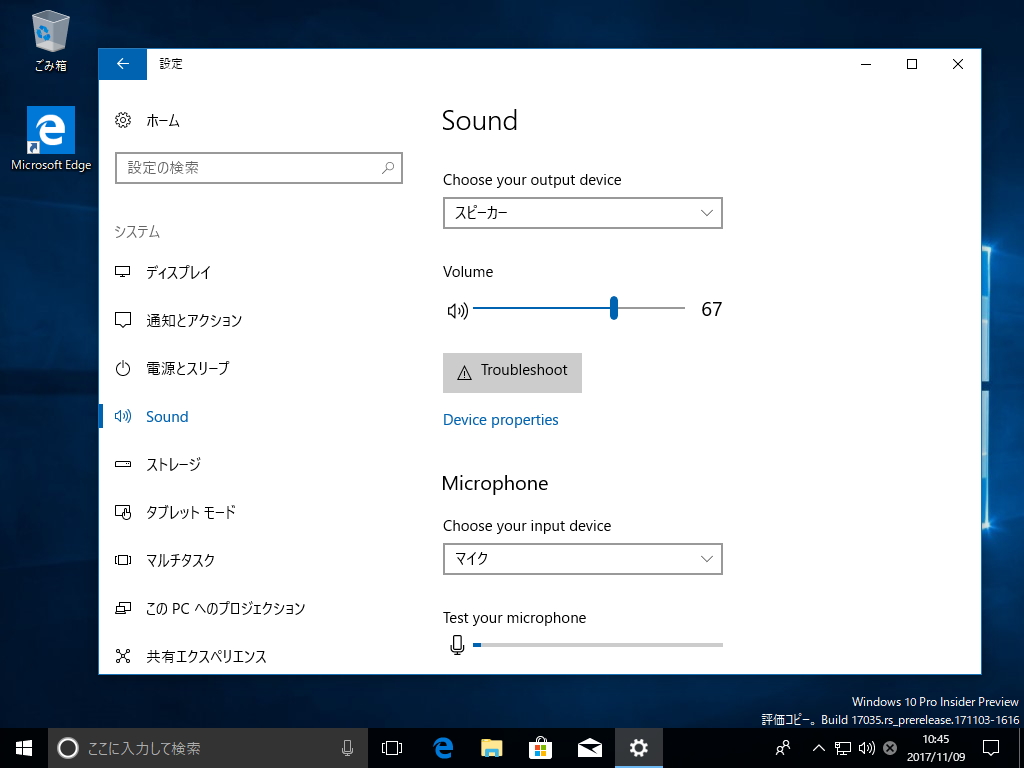The width and height of the screenshot is (1024, 768).
Task: Expand the output device dropdown (スピーカー)
Action: click(x=583, y=213)
